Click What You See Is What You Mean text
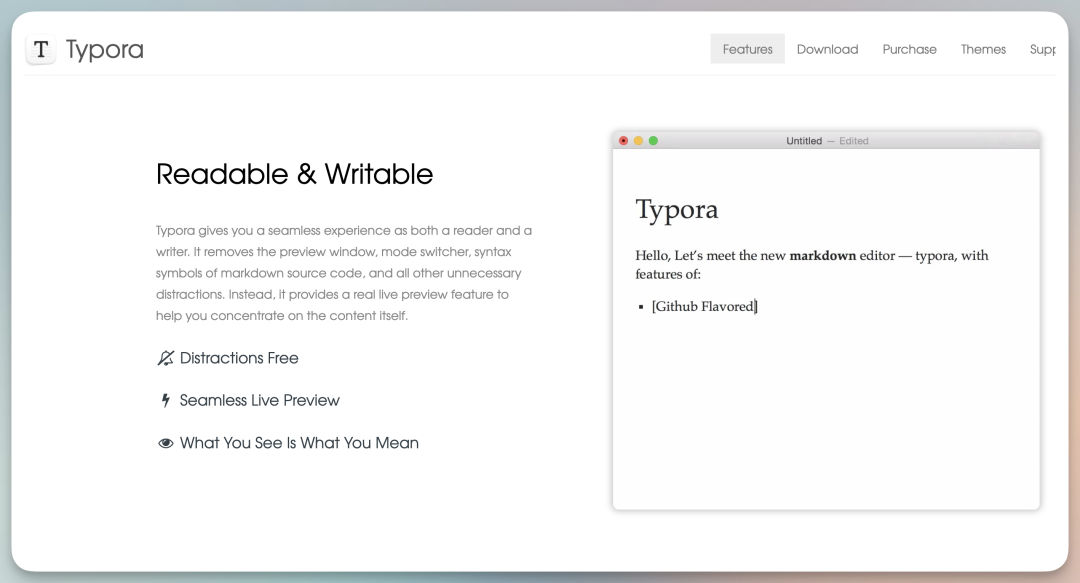The height and width of the screenshot is (583, 1080). (299, 443)
